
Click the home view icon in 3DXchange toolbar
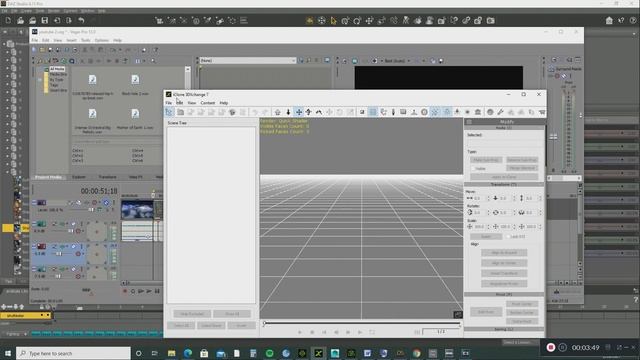point(278,112)
